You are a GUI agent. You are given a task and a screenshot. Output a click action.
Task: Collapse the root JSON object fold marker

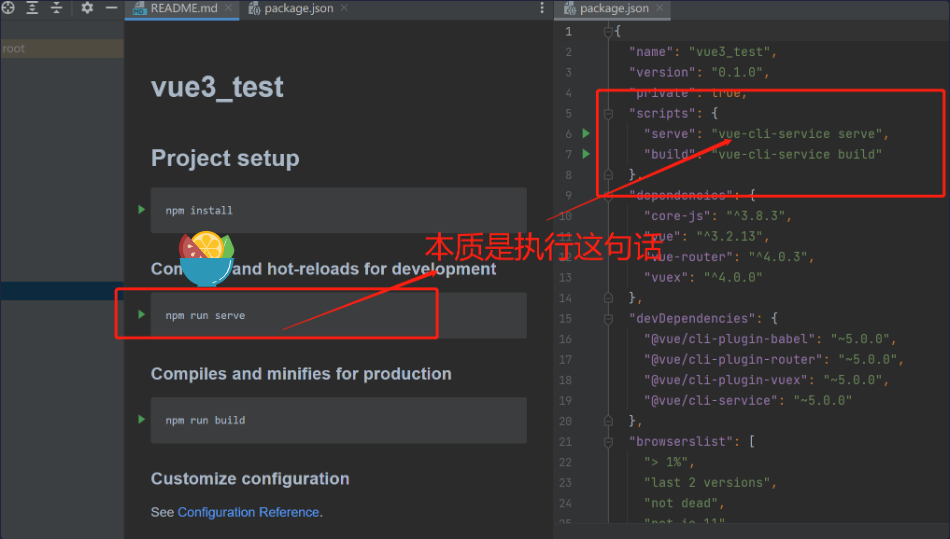608,32
